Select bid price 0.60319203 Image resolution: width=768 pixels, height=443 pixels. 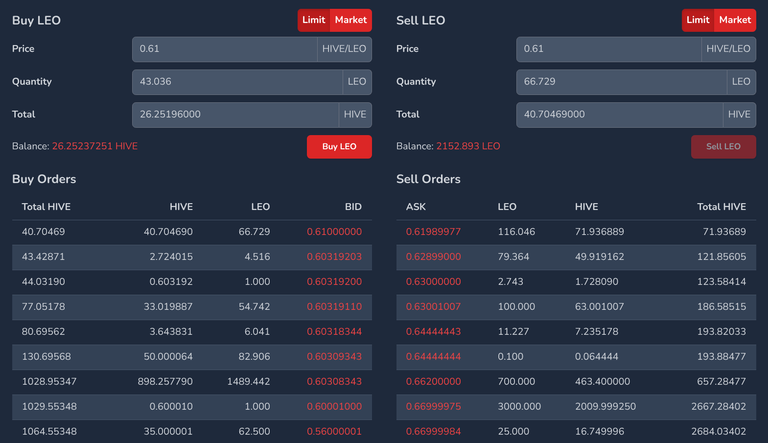(334, 257)
